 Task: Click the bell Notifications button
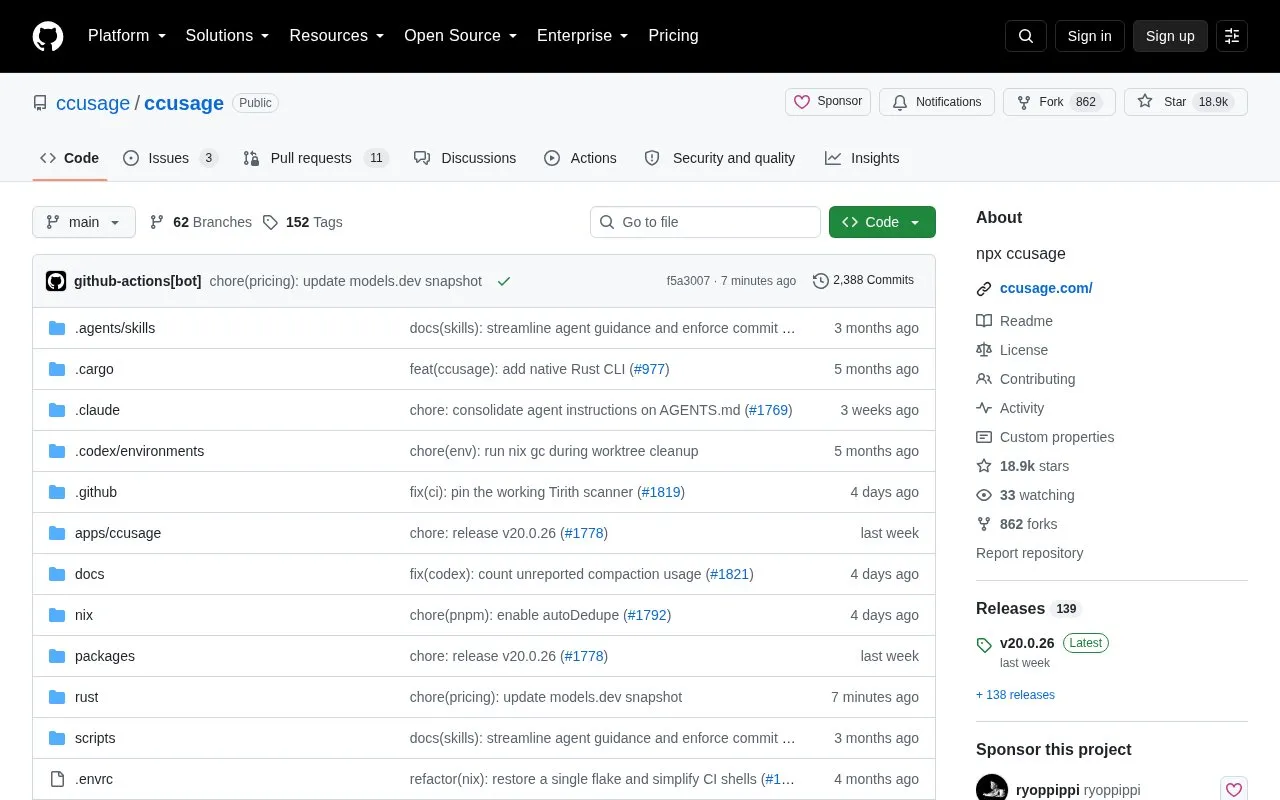point(937,102)
